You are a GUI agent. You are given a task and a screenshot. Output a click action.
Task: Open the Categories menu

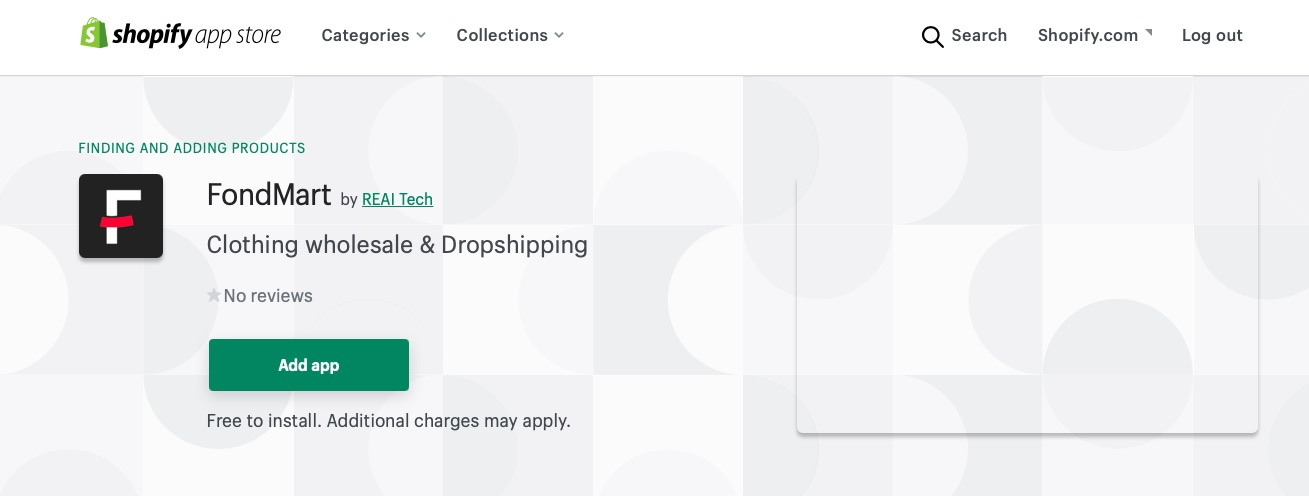click(x=365, y=35)
